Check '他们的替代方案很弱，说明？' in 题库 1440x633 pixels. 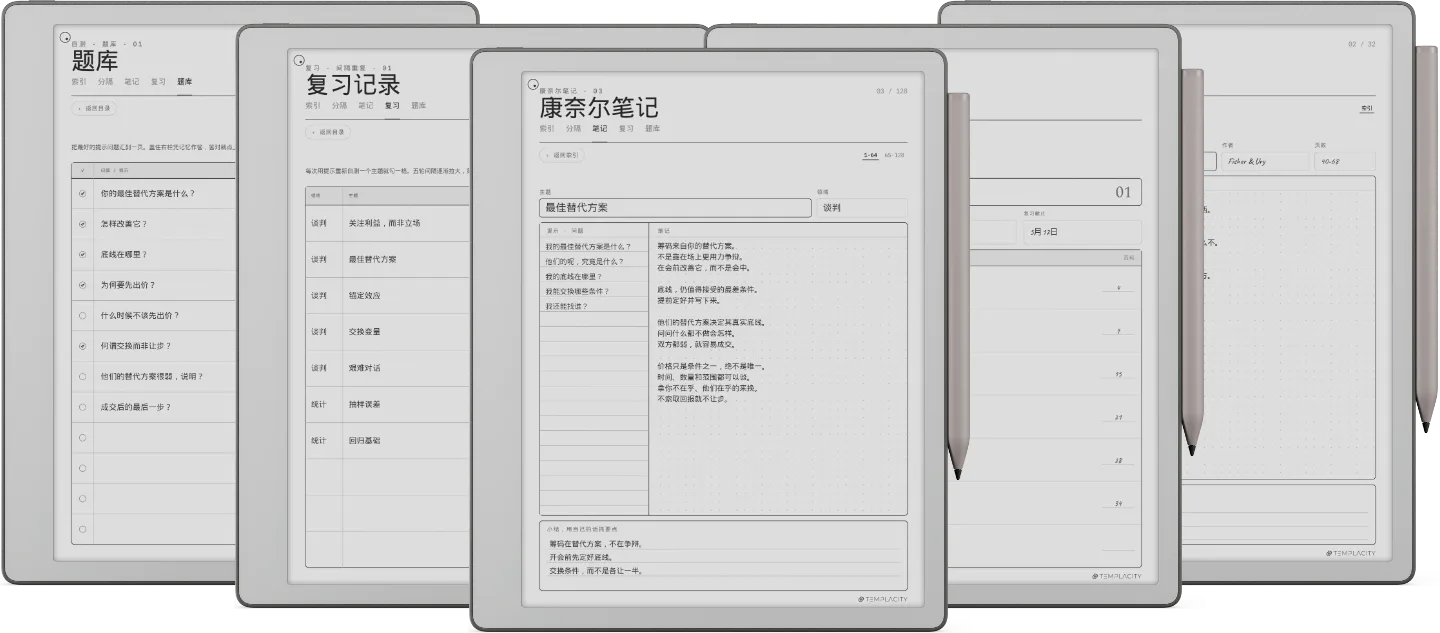(x=82, y=377)
